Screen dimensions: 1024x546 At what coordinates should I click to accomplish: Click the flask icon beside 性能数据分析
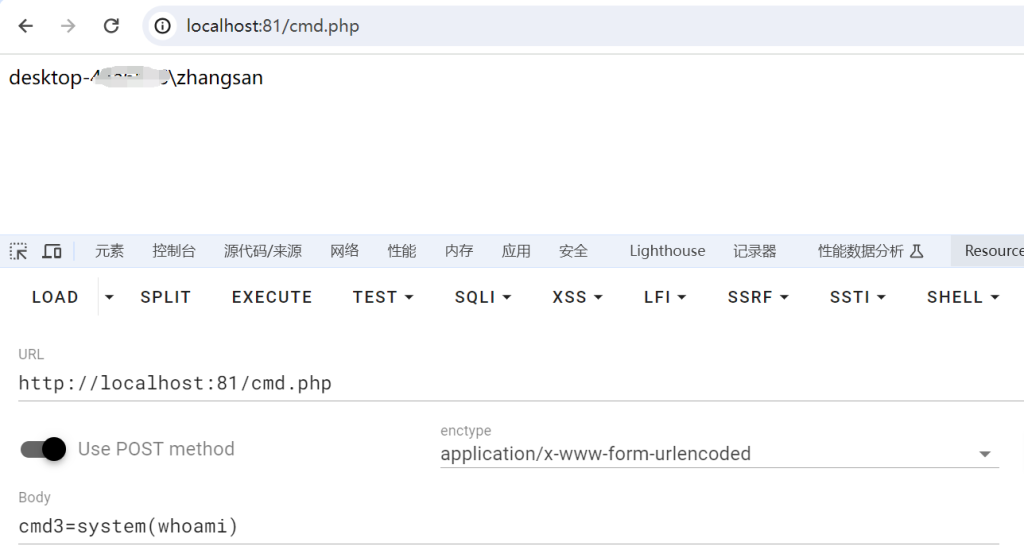click(x=917, y=251)
